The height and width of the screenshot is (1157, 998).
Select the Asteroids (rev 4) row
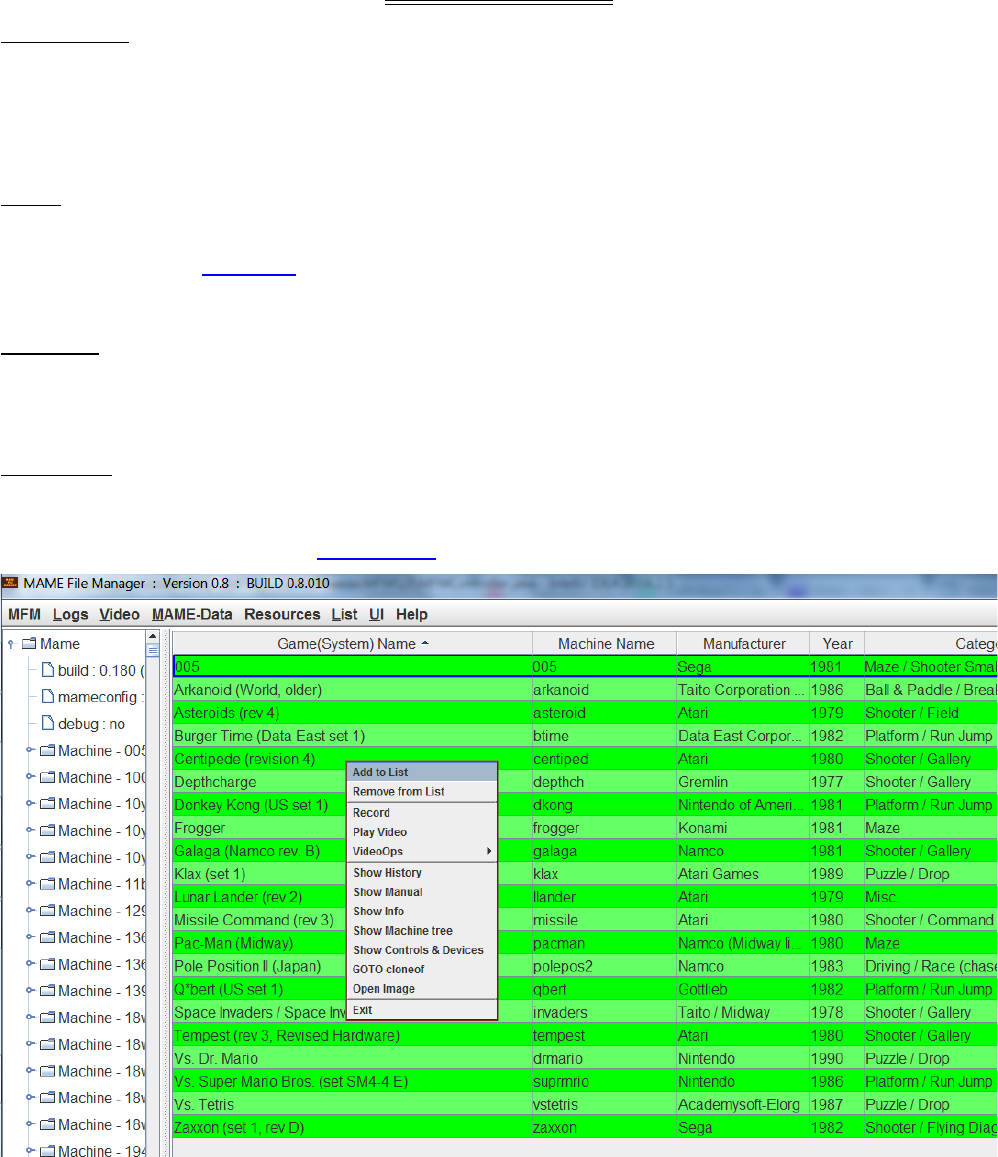coord(585,713)
